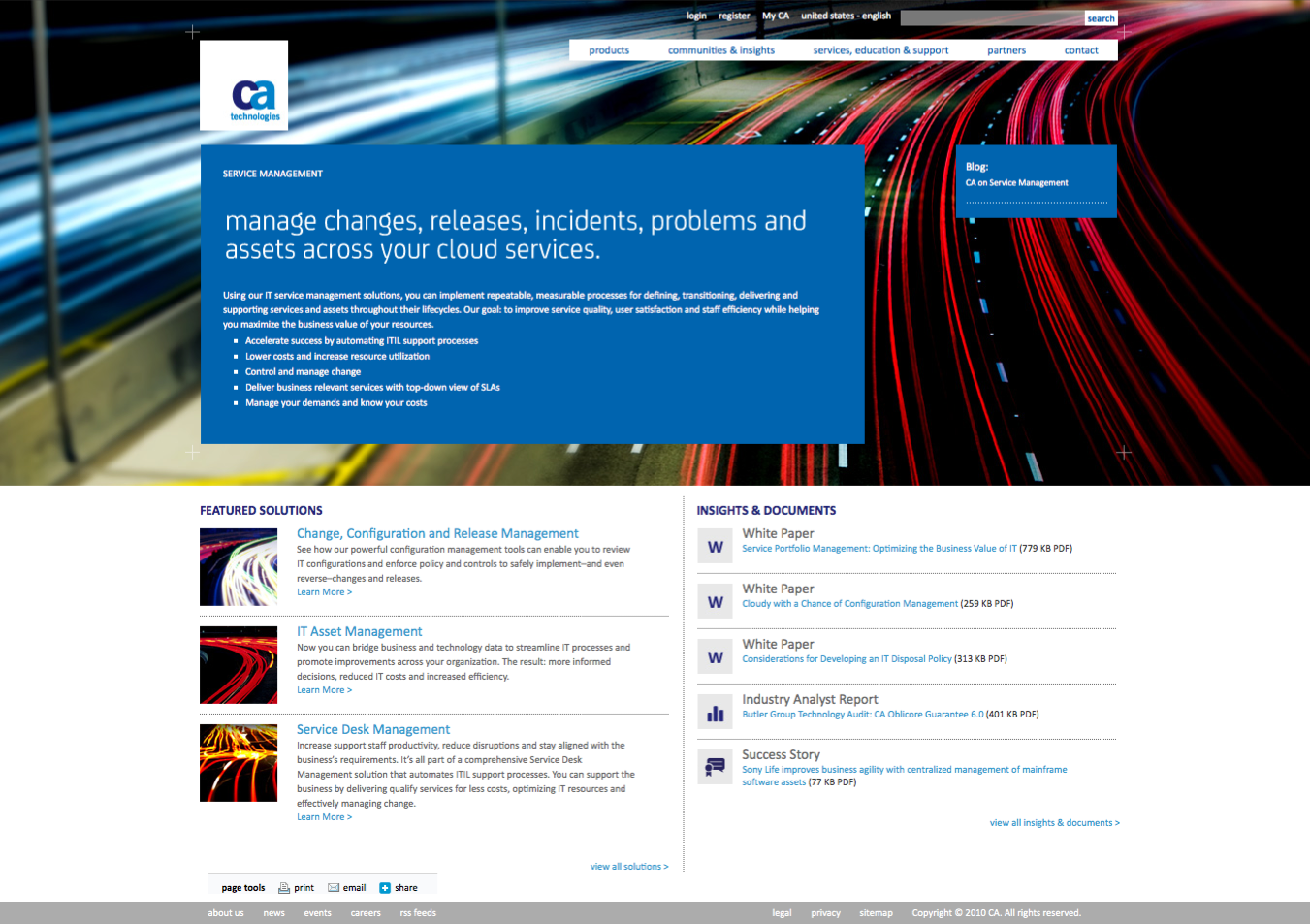Open Cloudy with a Chance of Configuration Management
Screen dimensions: 1310x924
click(849, 604)
